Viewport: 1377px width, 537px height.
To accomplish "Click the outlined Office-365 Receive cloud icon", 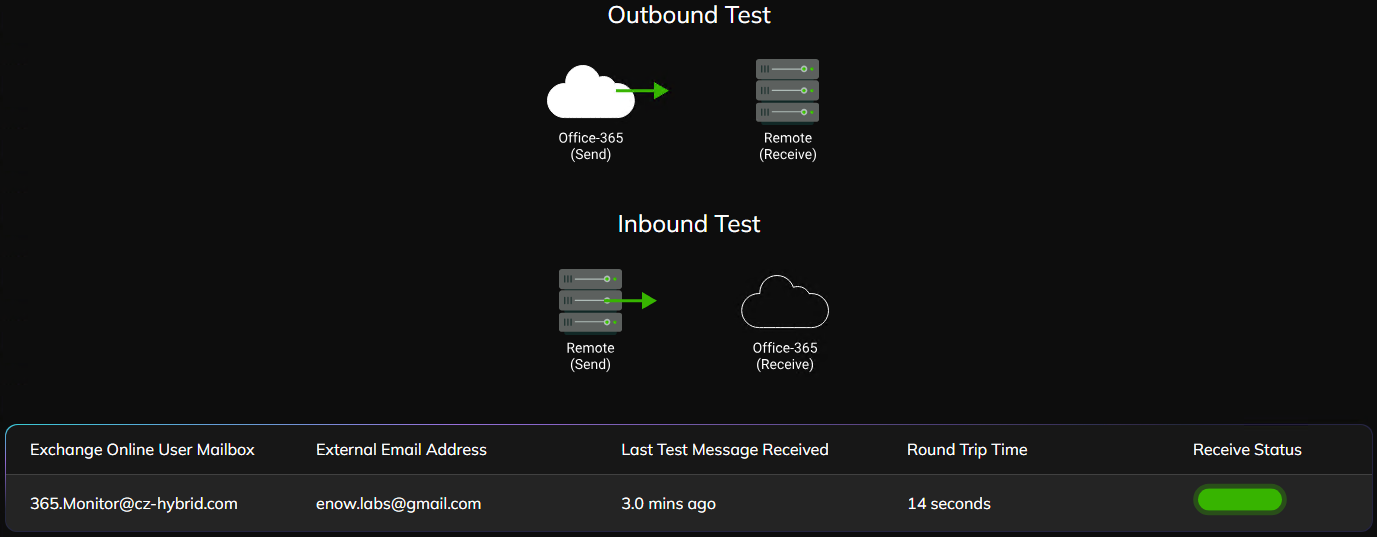I will (785, 302).
